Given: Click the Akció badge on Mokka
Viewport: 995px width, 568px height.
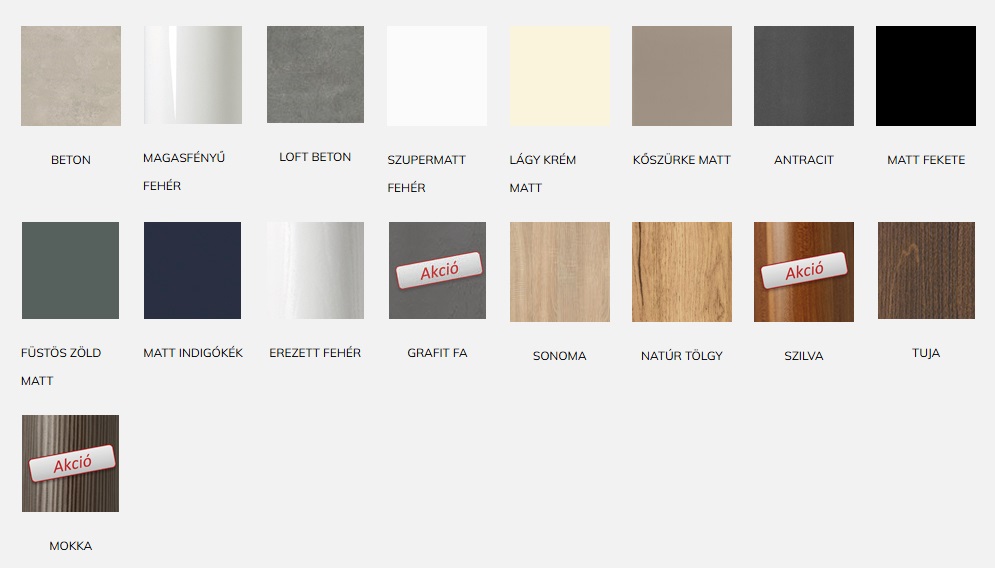Looking at the screenshot, I should 72,463.
